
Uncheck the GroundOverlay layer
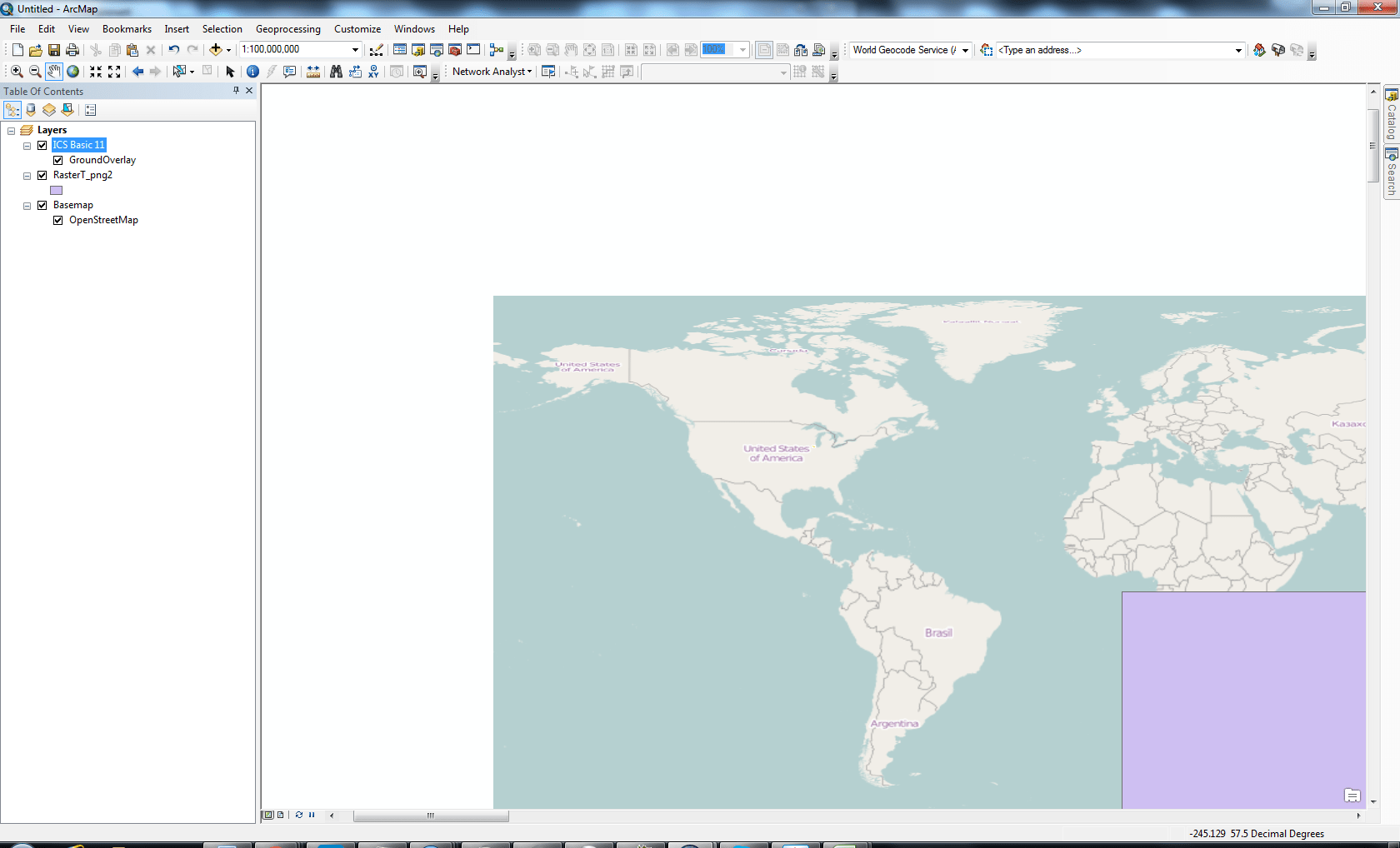point(57,160)
